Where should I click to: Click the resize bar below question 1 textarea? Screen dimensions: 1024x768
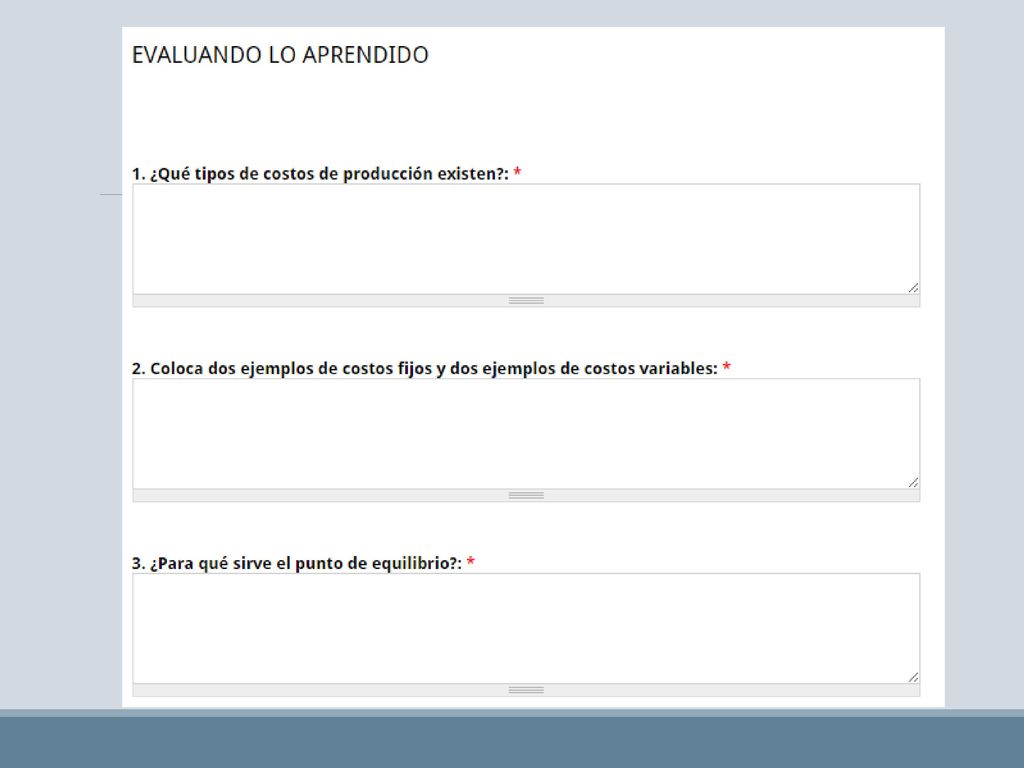click(x=526, y=300)
